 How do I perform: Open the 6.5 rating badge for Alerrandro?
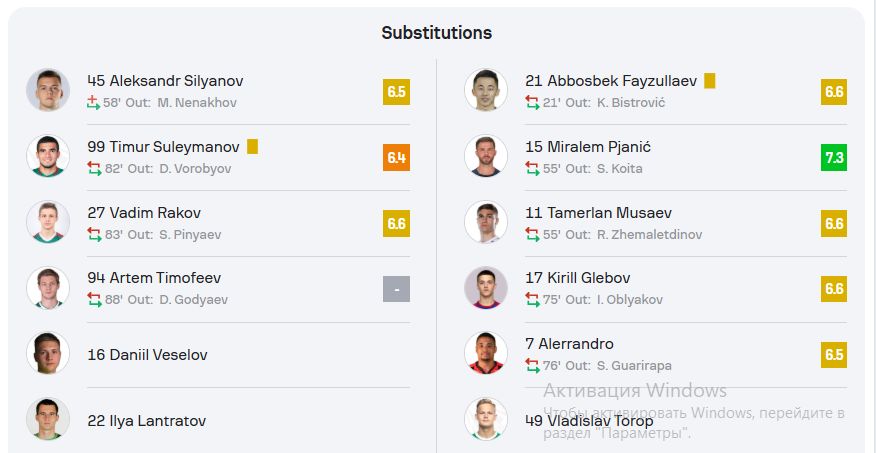coord(834,355)
